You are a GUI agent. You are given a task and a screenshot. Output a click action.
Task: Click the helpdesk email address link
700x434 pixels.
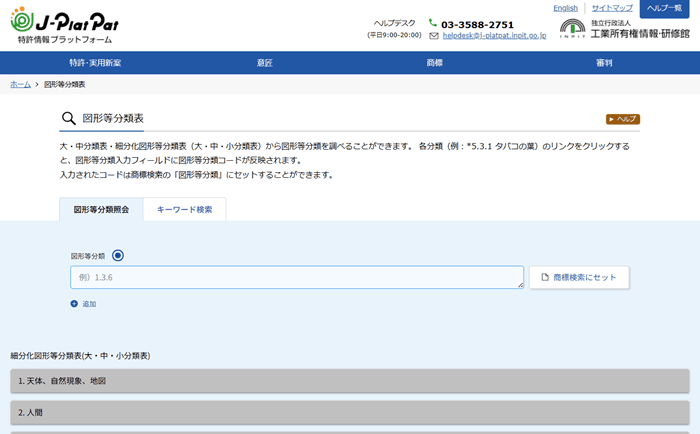coord(494,36)
